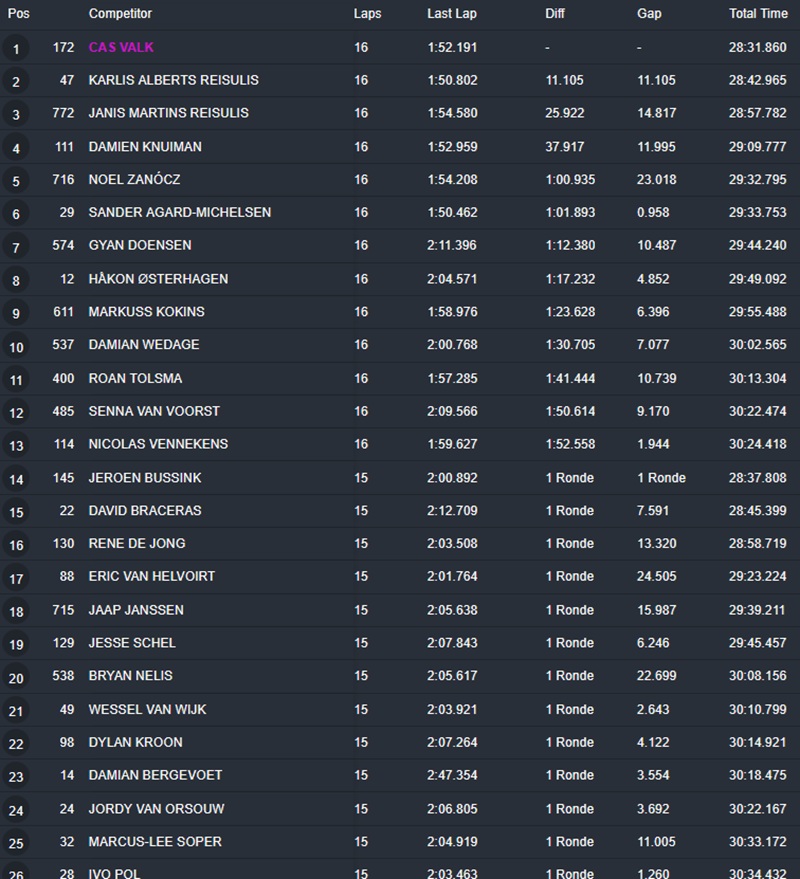The height and width of the screenshot is (879, 800).
Task: Select the Last Lap column header
Action: (452, 14)
